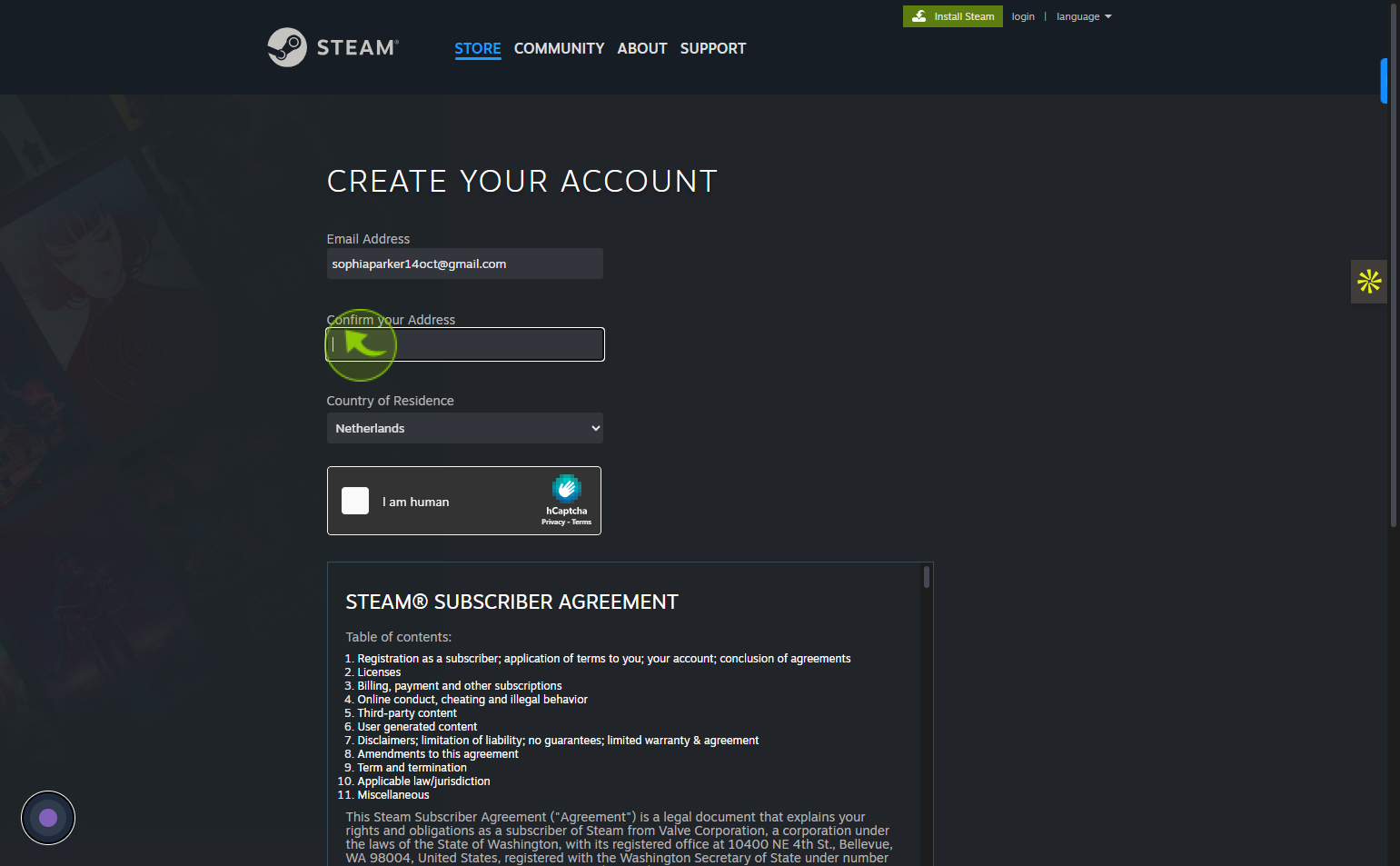Click "Amendments to this agreement" entry

click(x=438, y=754)
